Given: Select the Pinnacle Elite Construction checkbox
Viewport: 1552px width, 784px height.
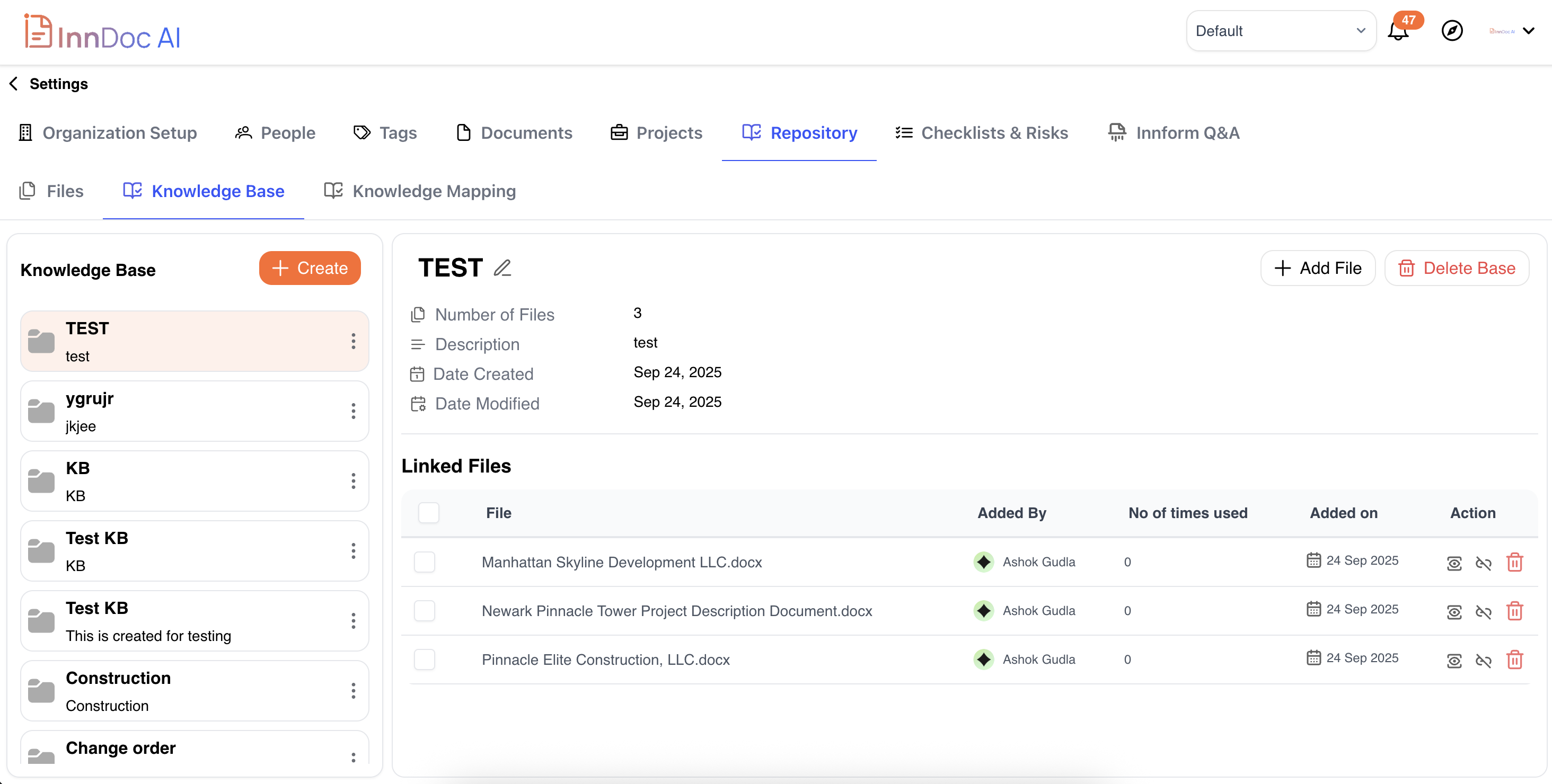Looking at the screenshot, I should click(x=424, y=660).
